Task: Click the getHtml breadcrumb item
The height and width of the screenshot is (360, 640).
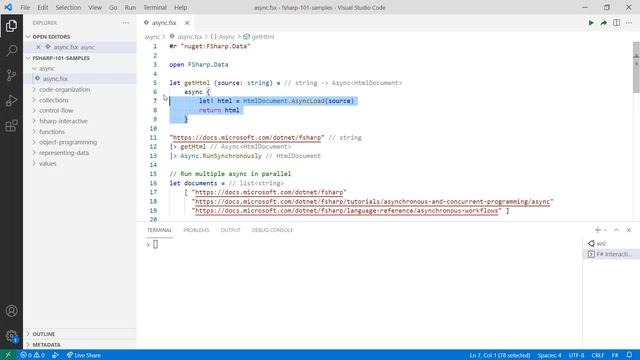Action: (x=259, y=37)
